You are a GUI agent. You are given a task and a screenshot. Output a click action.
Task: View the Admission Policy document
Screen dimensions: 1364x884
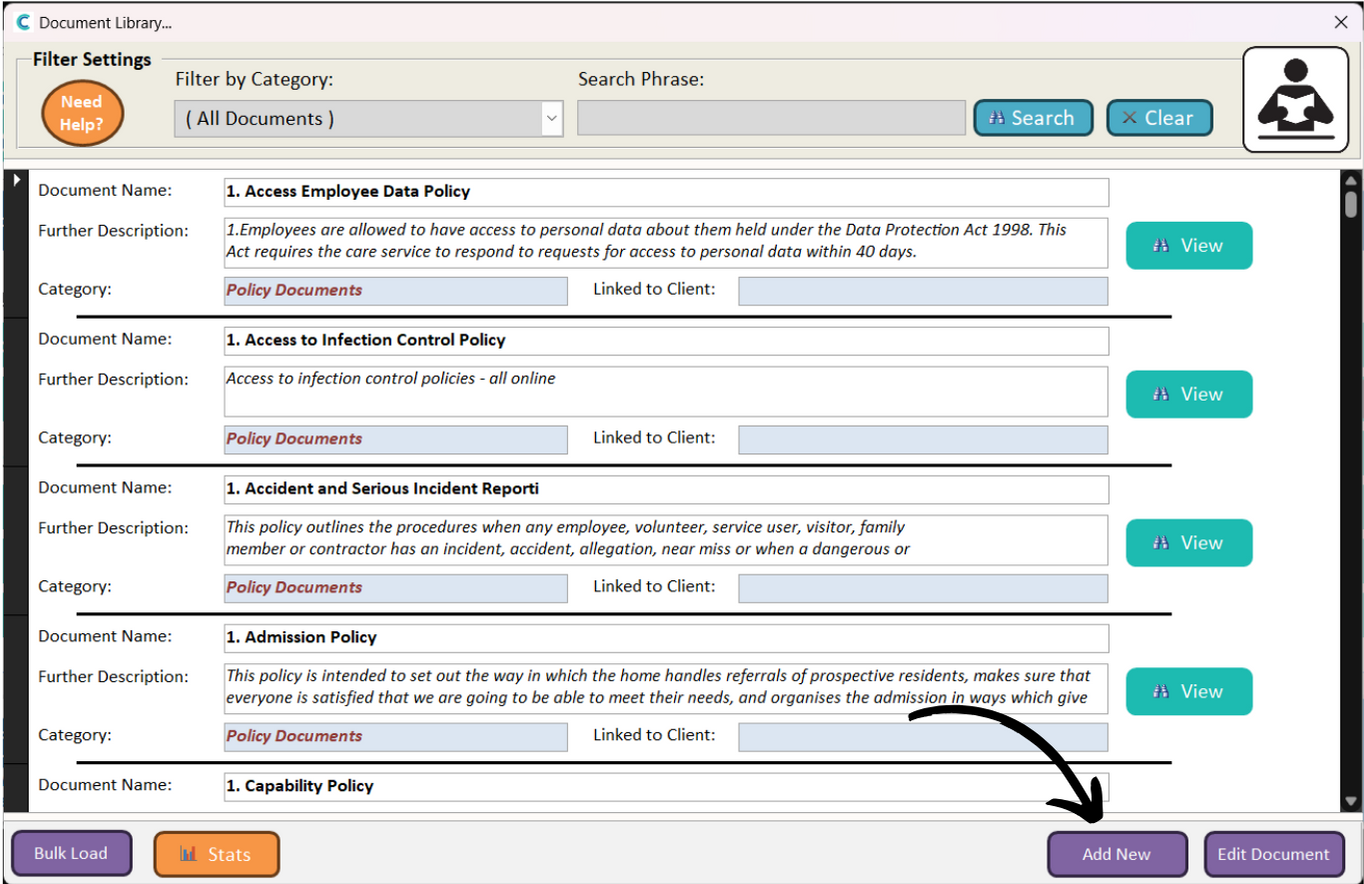(1189, 691)
